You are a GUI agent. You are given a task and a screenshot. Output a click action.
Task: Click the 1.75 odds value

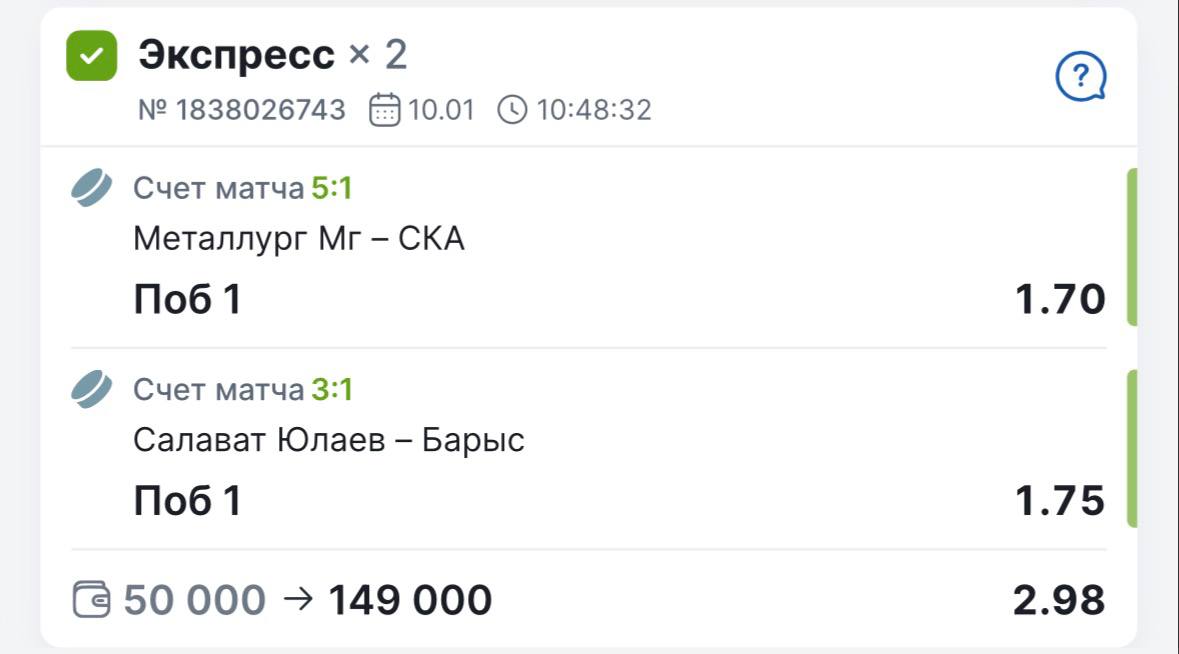click(1060, 500)
